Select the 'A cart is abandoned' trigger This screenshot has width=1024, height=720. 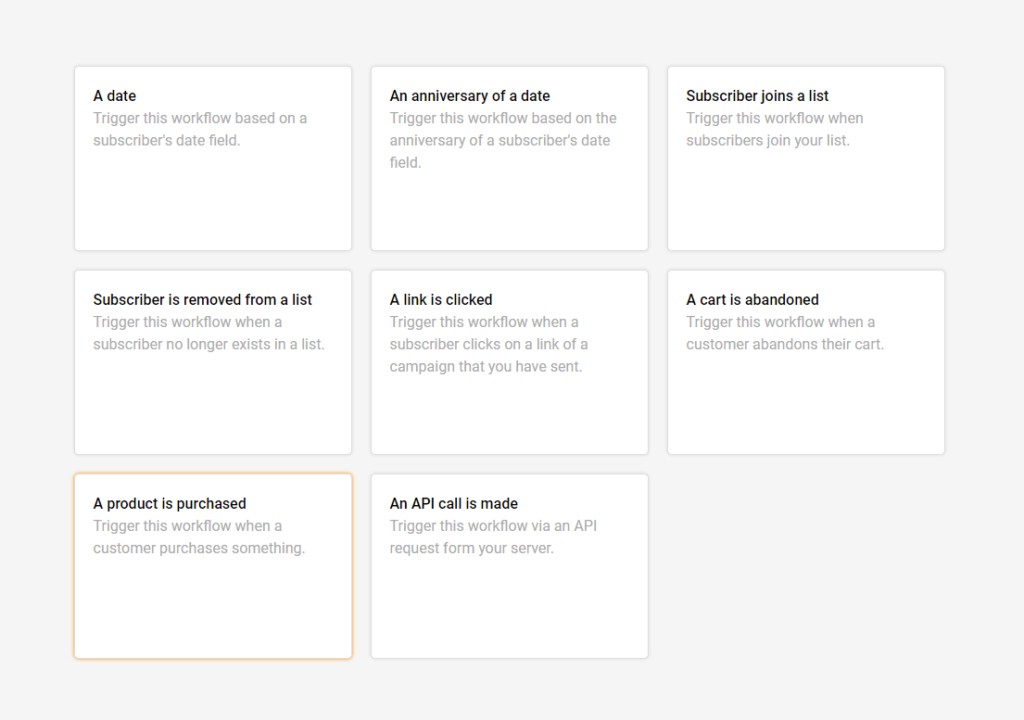pyautogui.click(x=806, y=362)
